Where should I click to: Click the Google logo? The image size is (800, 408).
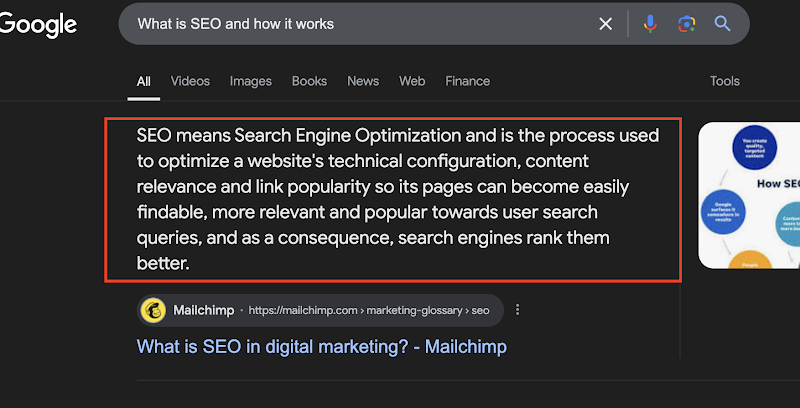click(38, 23)
